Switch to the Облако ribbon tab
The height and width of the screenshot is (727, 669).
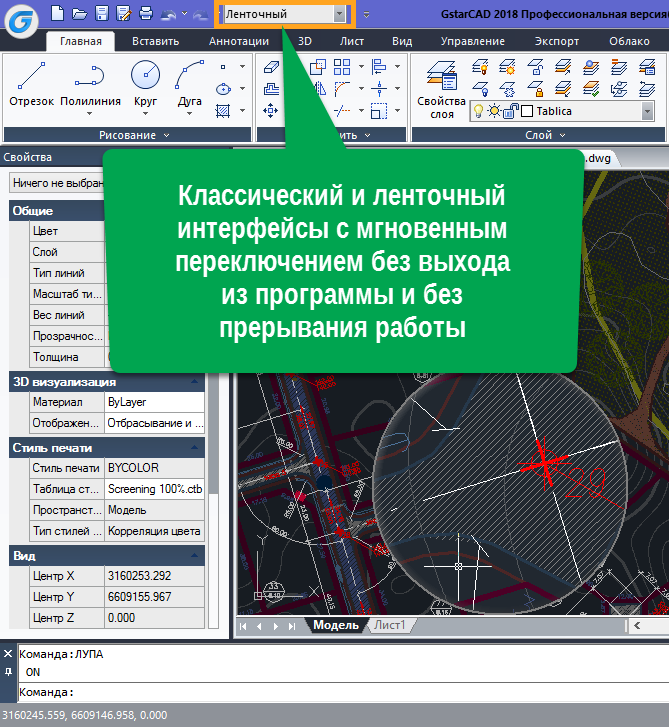click(629, 41)
